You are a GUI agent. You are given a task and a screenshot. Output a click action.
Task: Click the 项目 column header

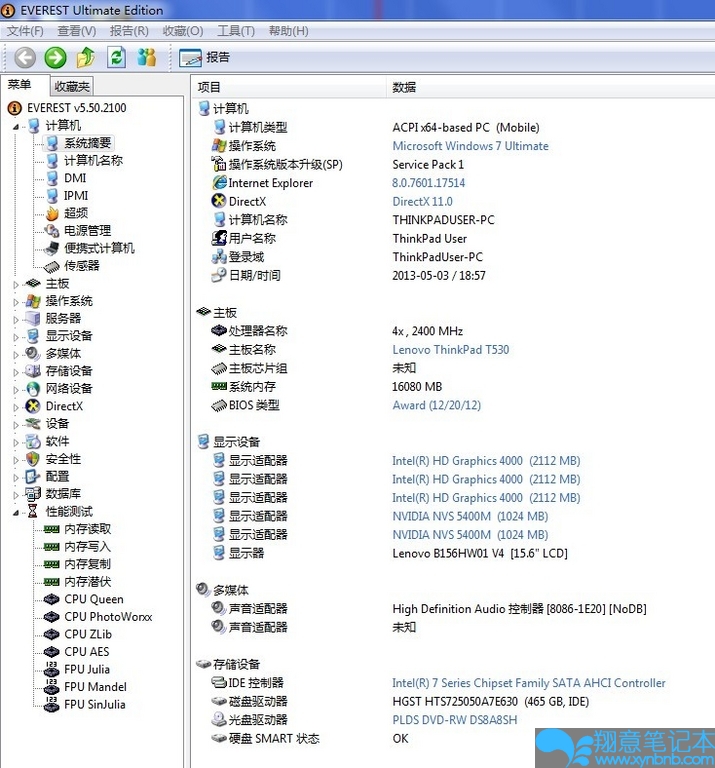click(x=289, y=87)
